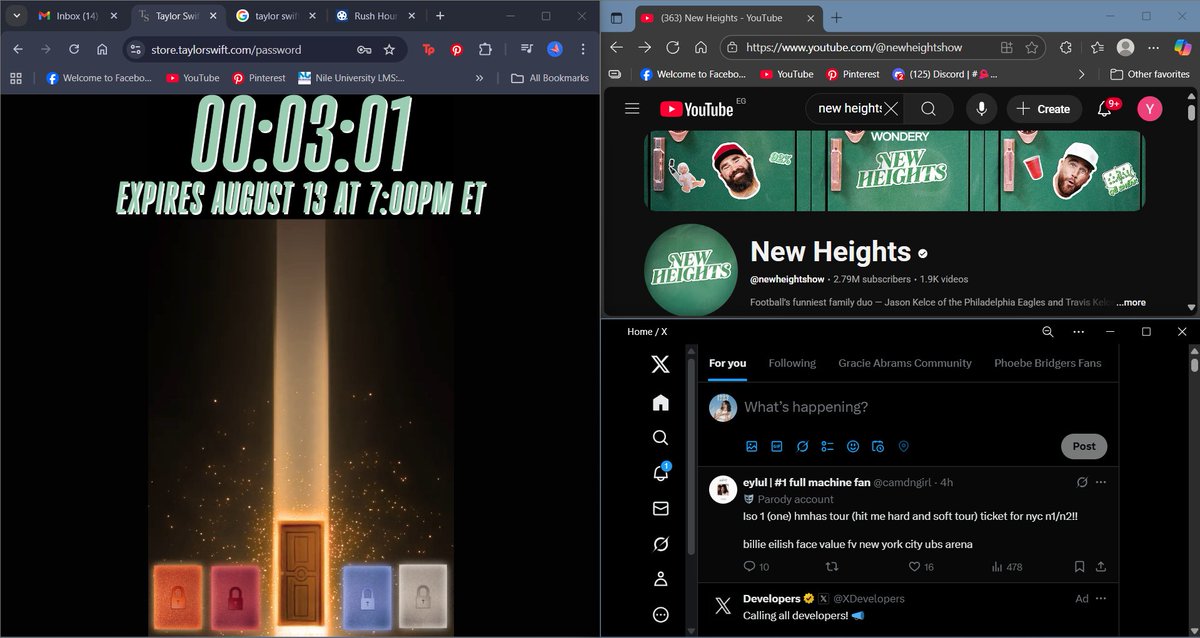The image size is (1200, 638).
Task: Launch Copilot from Edge toolbar
Action: click(x=1183, y=47)
